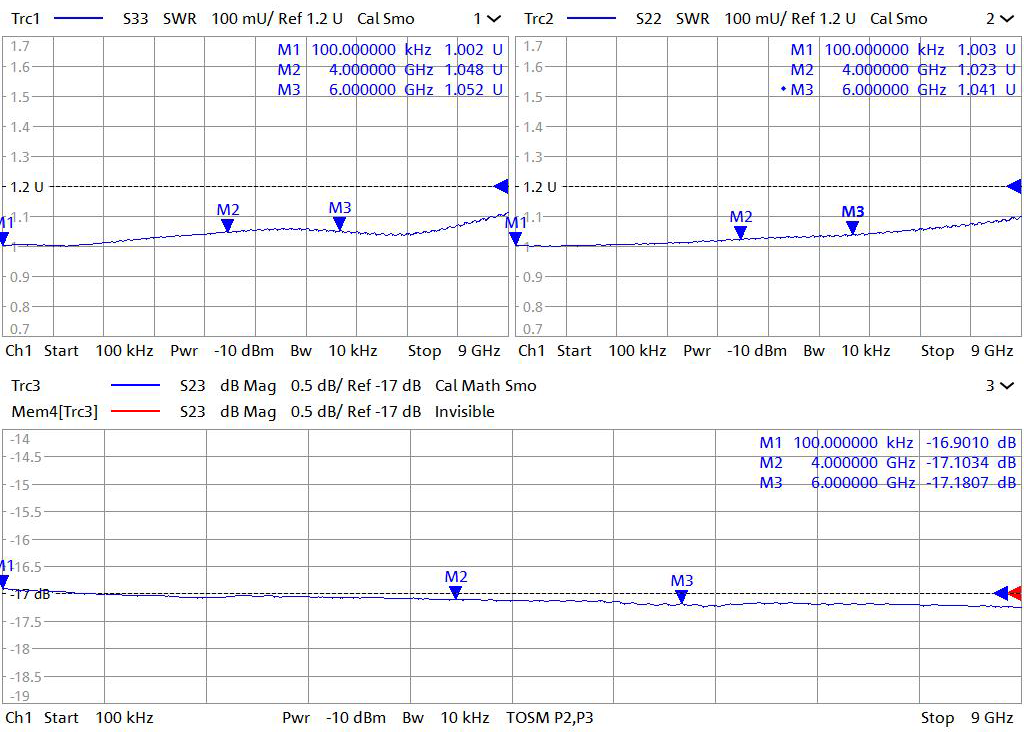1024x732 pixels.
Task: Select marker M3 triangle on the S23 trace
Action: coord(681,596)
